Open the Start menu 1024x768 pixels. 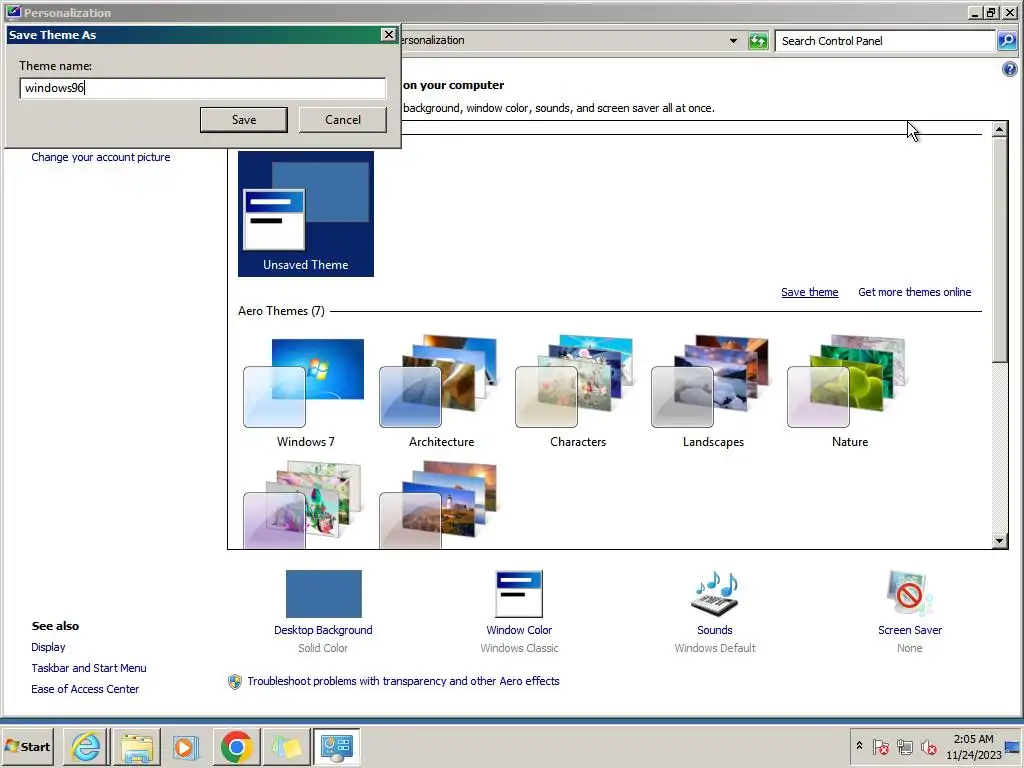27,746
